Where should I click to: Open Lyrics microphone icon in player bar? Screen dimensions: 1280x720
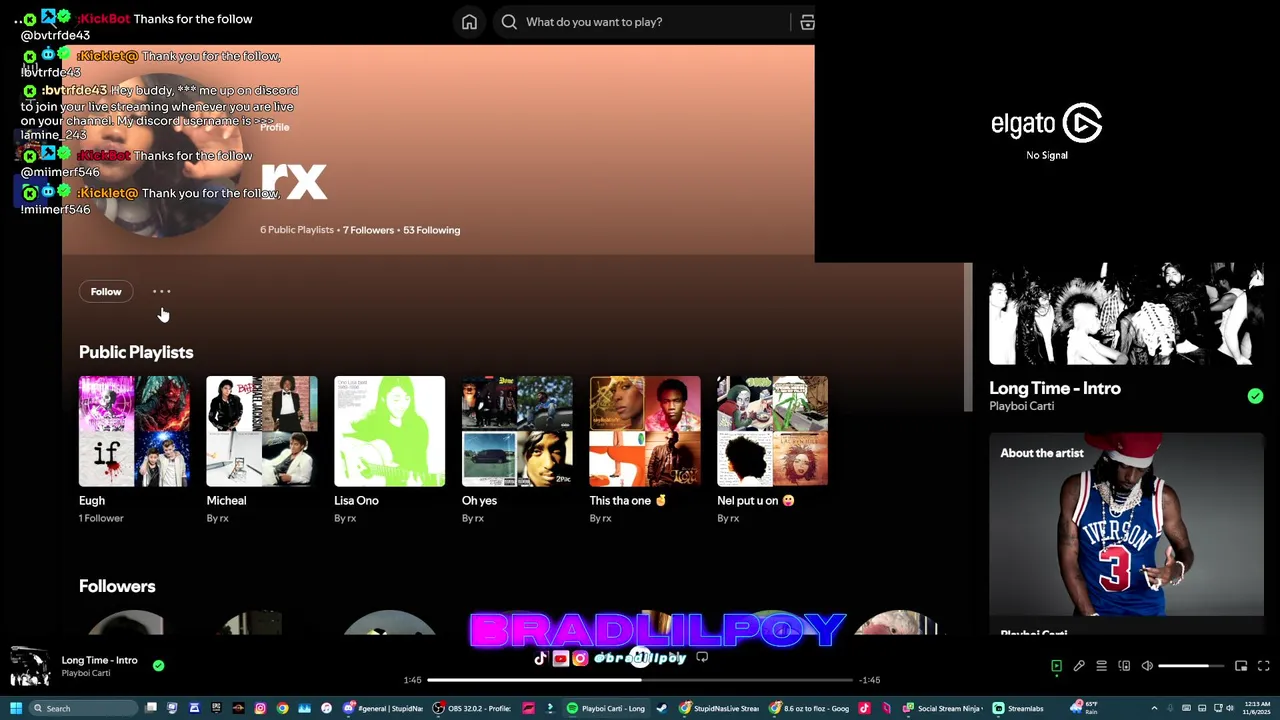pos(1079,666)
